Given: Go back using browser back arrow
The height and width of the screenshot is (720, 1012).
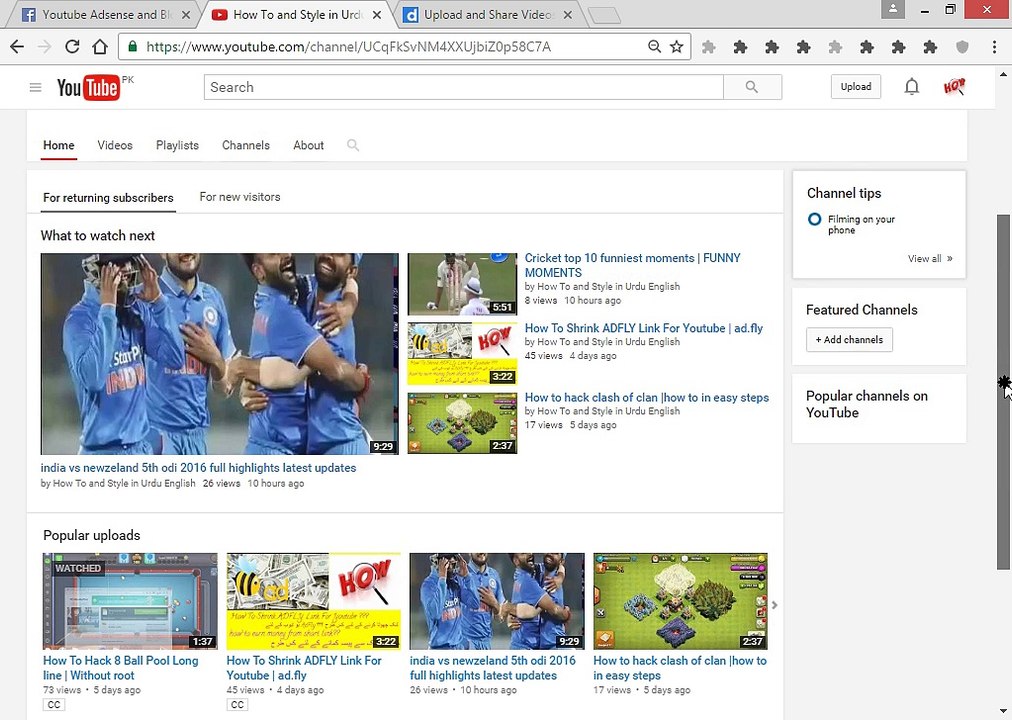Looking at the screenshot, I should (17, 46).
